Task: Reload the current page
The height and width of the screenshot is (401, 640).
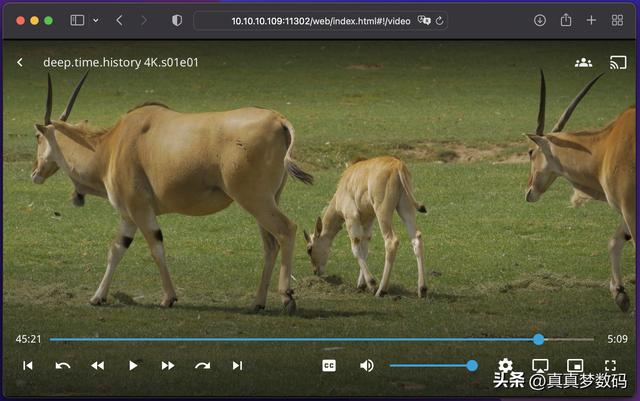Action: (x=440, y=20)
